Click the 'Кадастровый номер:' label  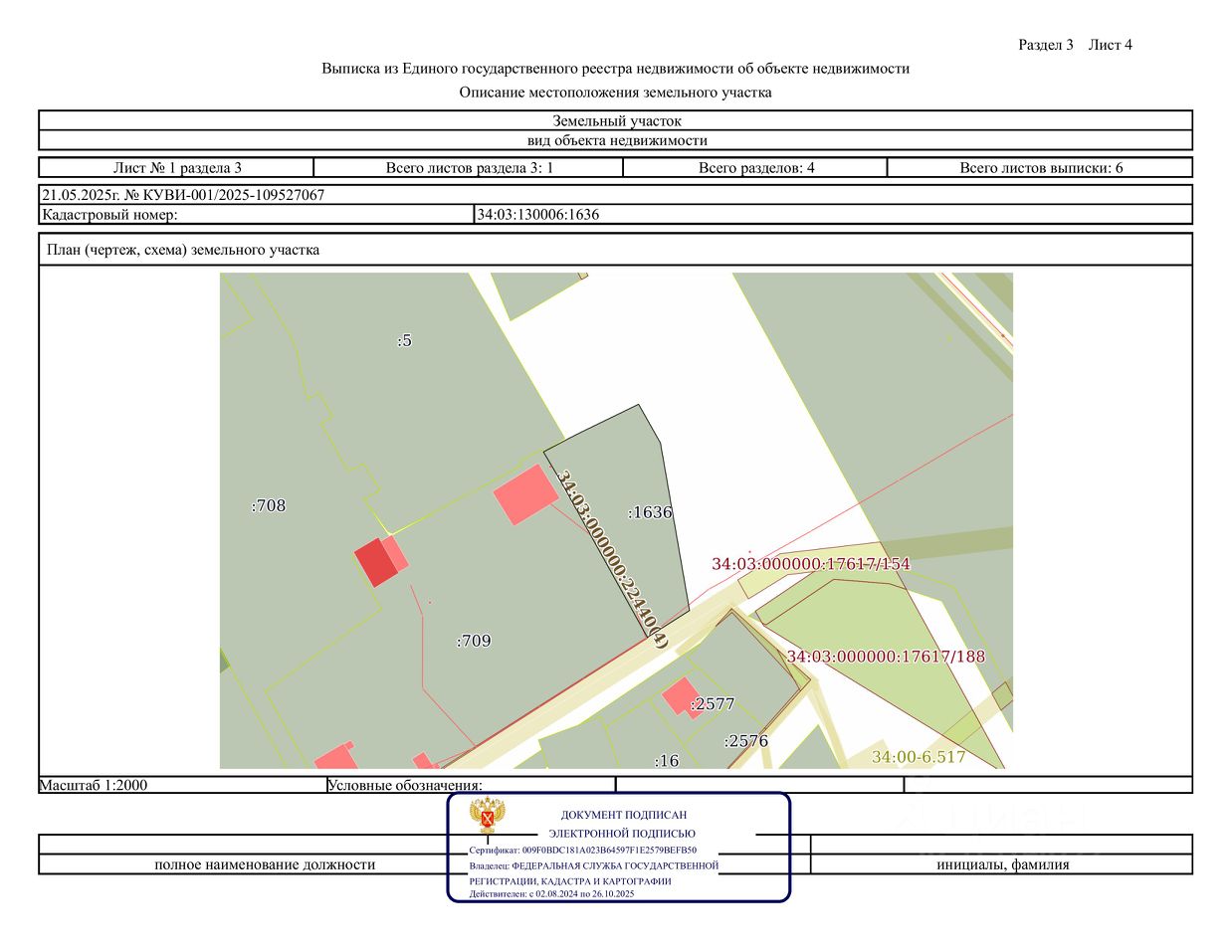[109, 214]
